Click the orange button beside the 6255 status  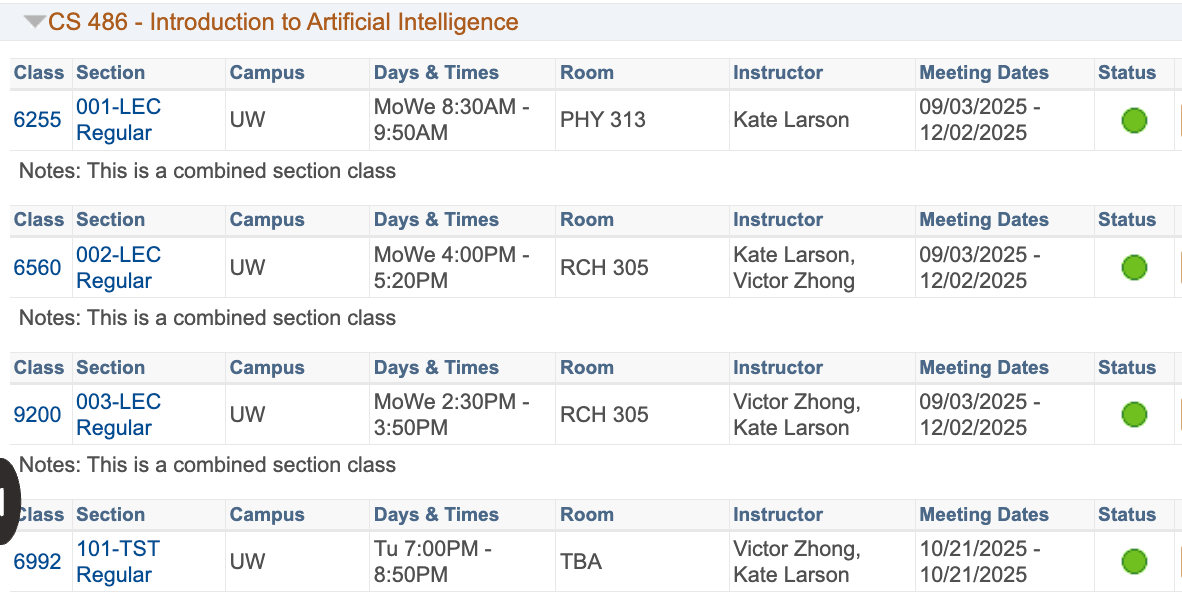click(x=1179, y=120)
